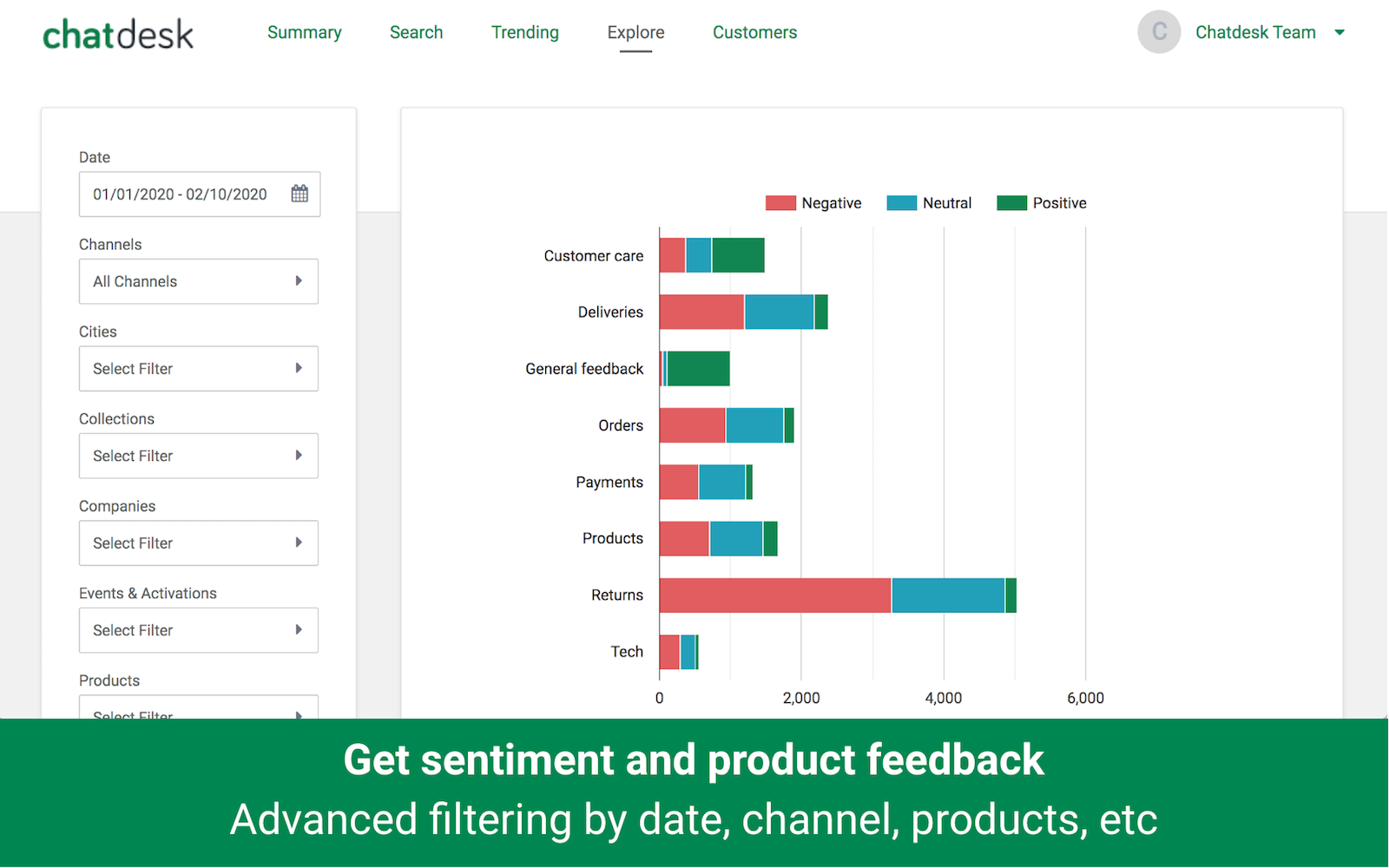Image resolution: width=1389 pixels, height=868 pixels.
Task: Switch to the Summary tab
Action: tap(304, 32)
